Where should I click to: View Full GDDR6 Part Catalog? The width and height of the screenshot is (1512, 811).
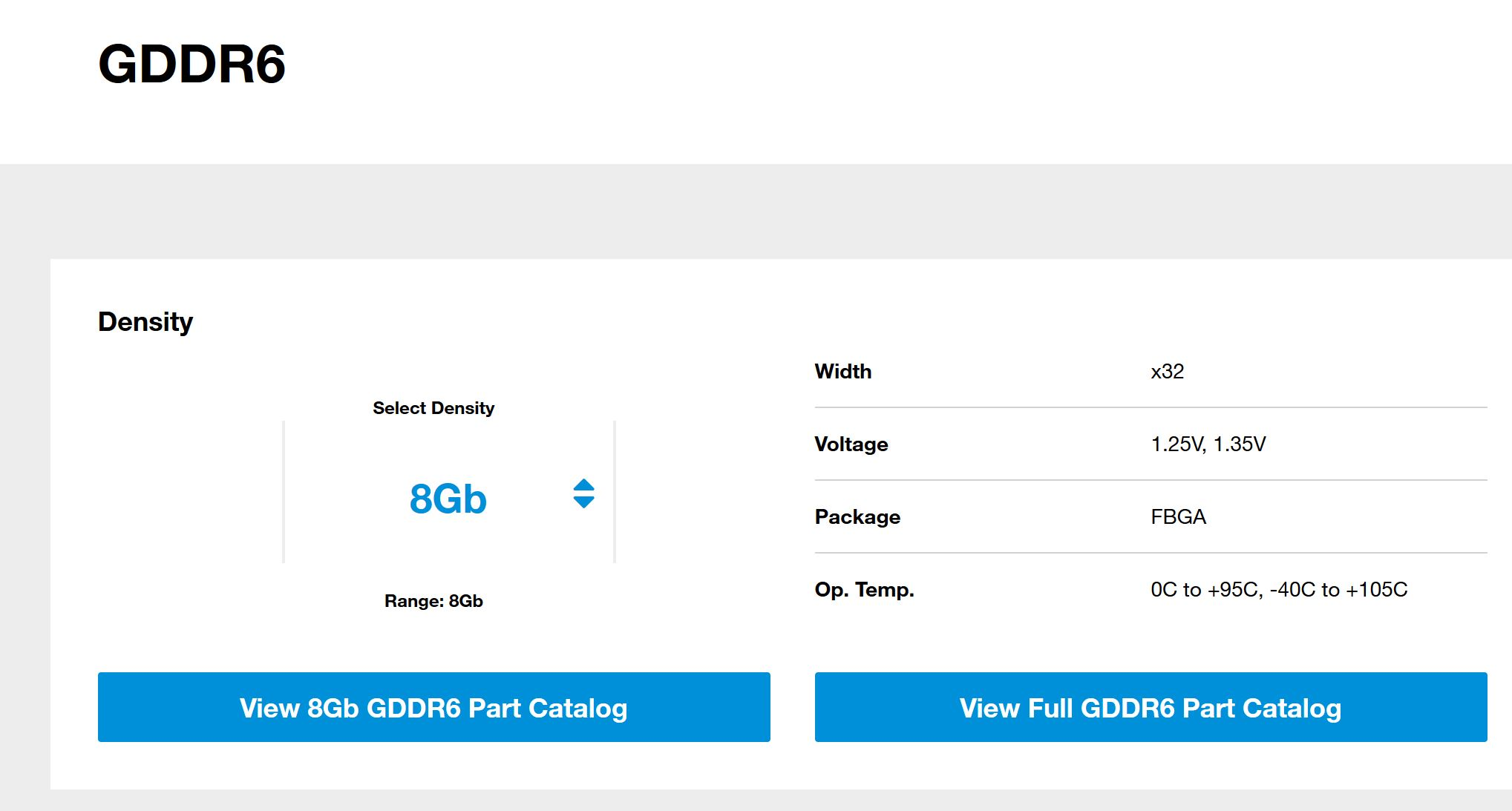point(1151,707)
